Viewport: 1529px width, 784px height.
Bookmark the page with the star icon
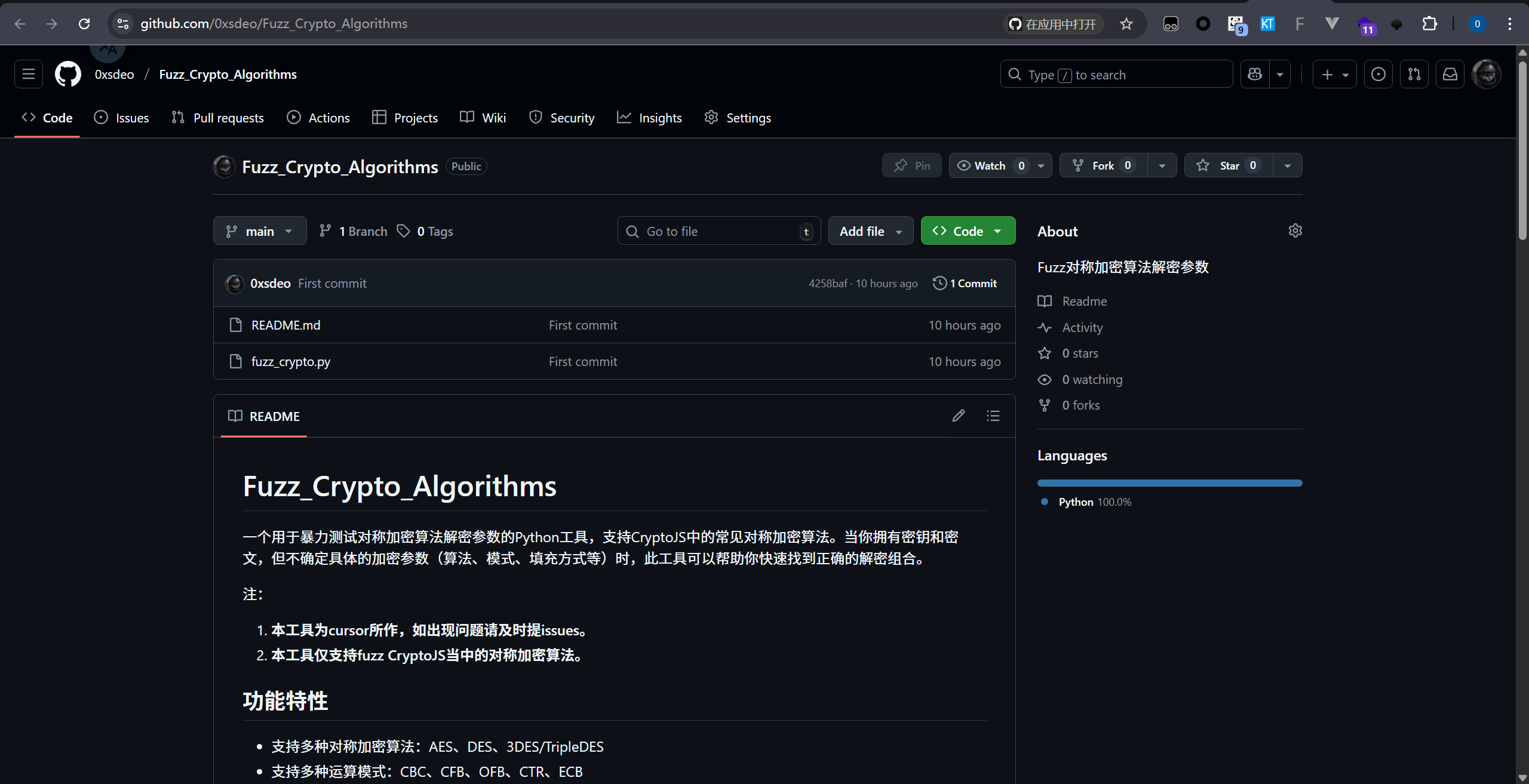point(1126,24)
